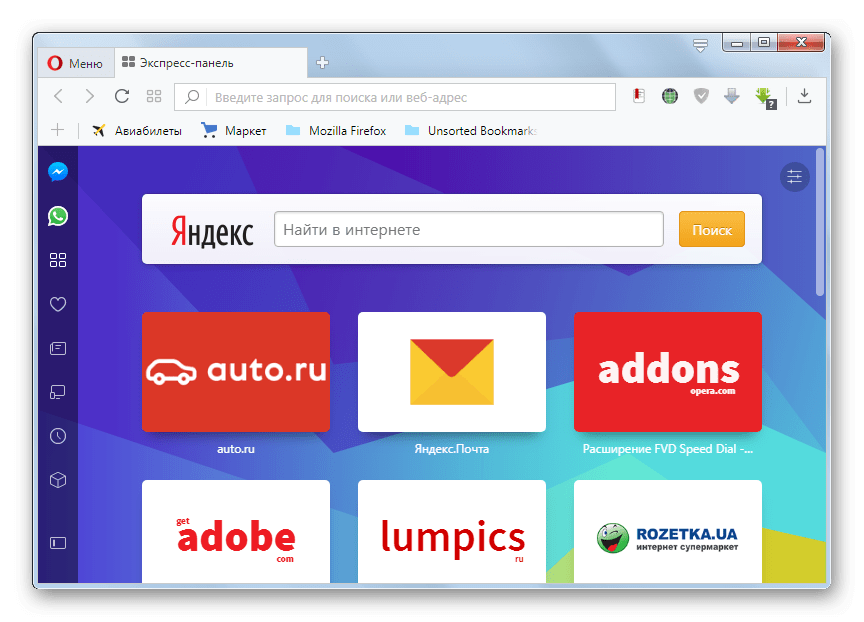Reload the current page
Image resolution: width=864 pixels, height=622 pixels.
[122, 96]
